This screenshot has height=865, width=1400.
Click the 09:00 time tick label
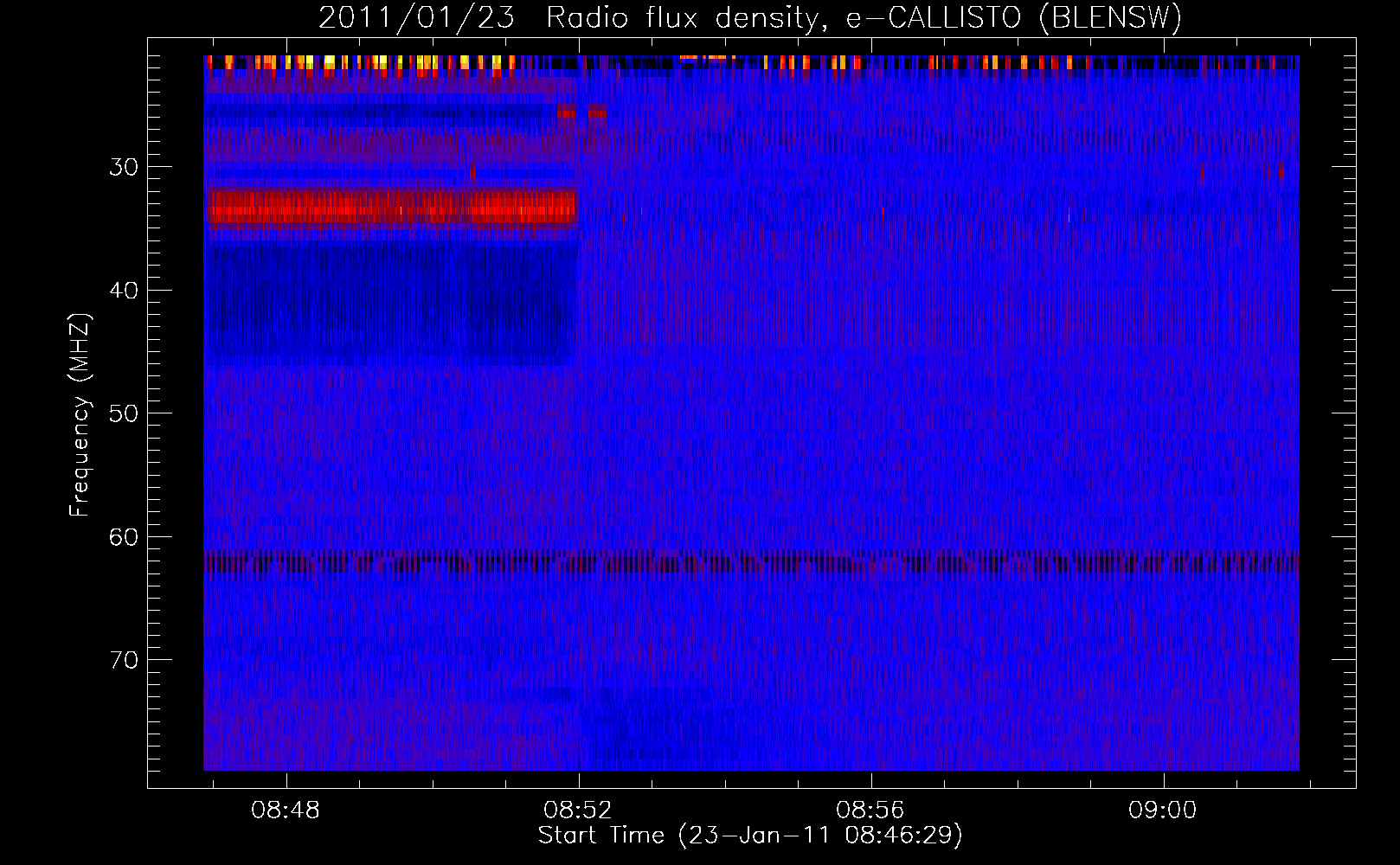click(x=1163, y=811)
